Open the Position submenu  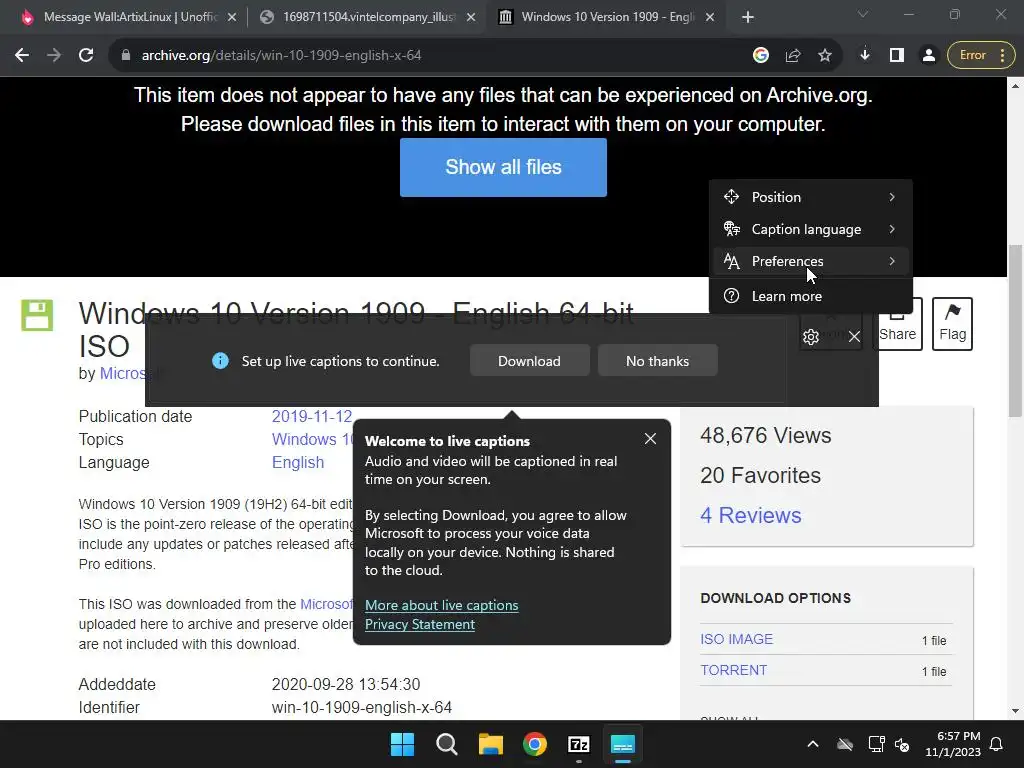click(810, 197)
